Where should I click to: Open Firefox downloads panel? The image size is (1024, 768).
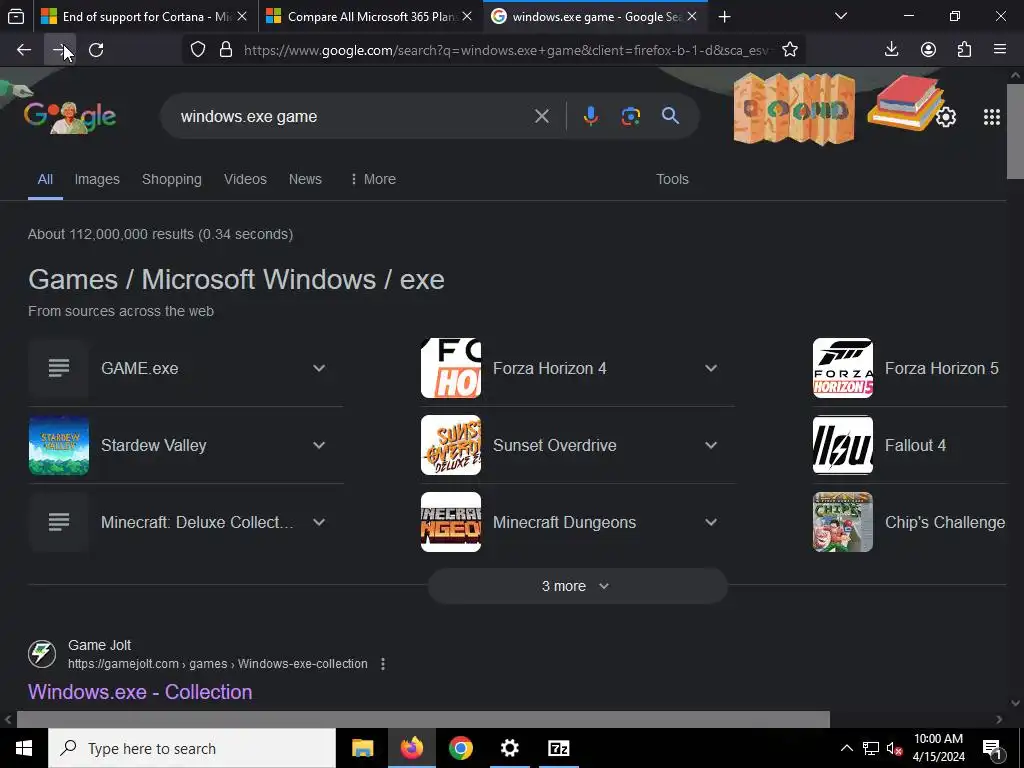tap(891, 49)
